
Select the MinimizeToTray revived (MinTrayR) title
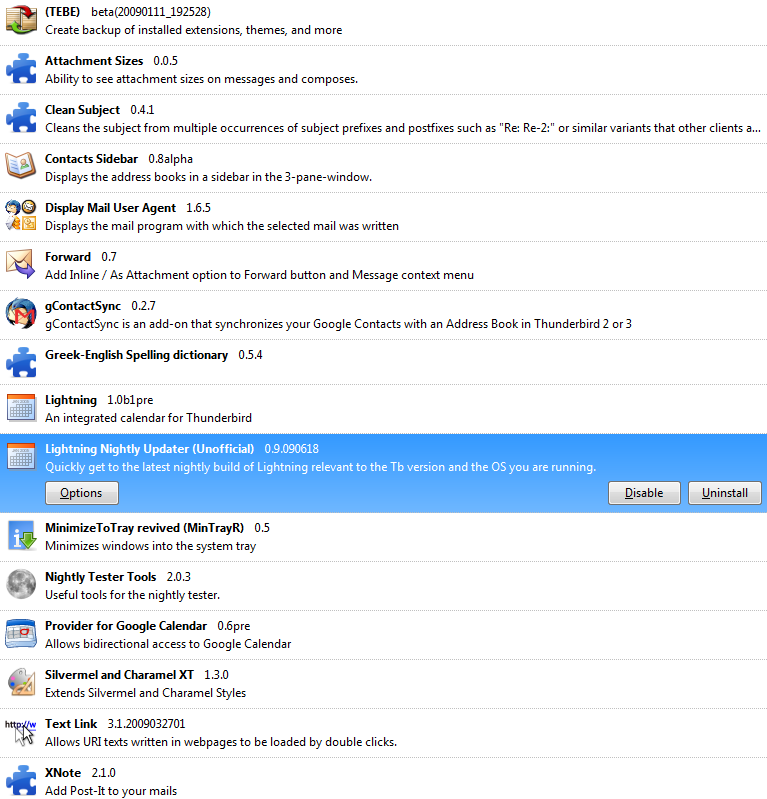coord(145,527)
